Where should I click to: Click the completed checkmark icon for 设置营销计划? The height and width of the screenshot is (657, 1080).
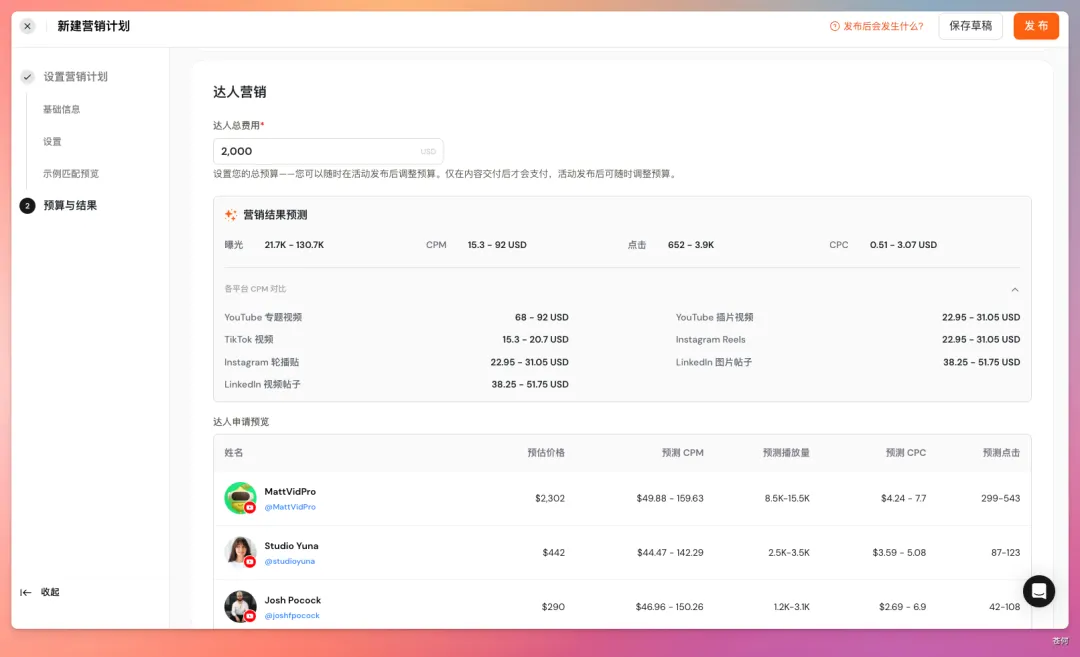[28, 76]
